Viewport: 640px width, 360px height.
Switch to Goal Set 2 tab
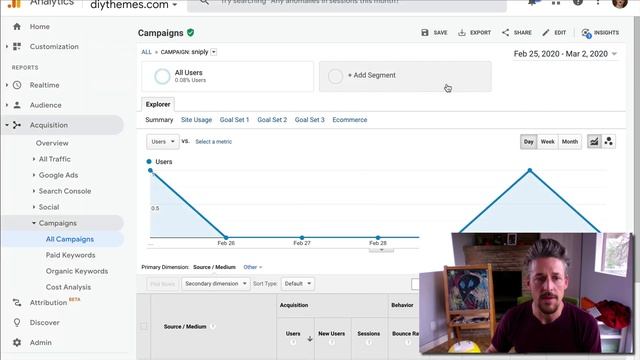coord(272,120)
